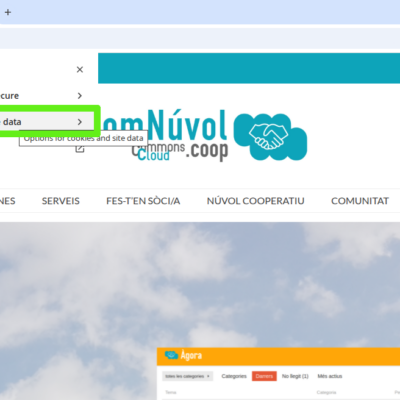Open the NÚVOL COOPERATIU menu item

point(255,201)
